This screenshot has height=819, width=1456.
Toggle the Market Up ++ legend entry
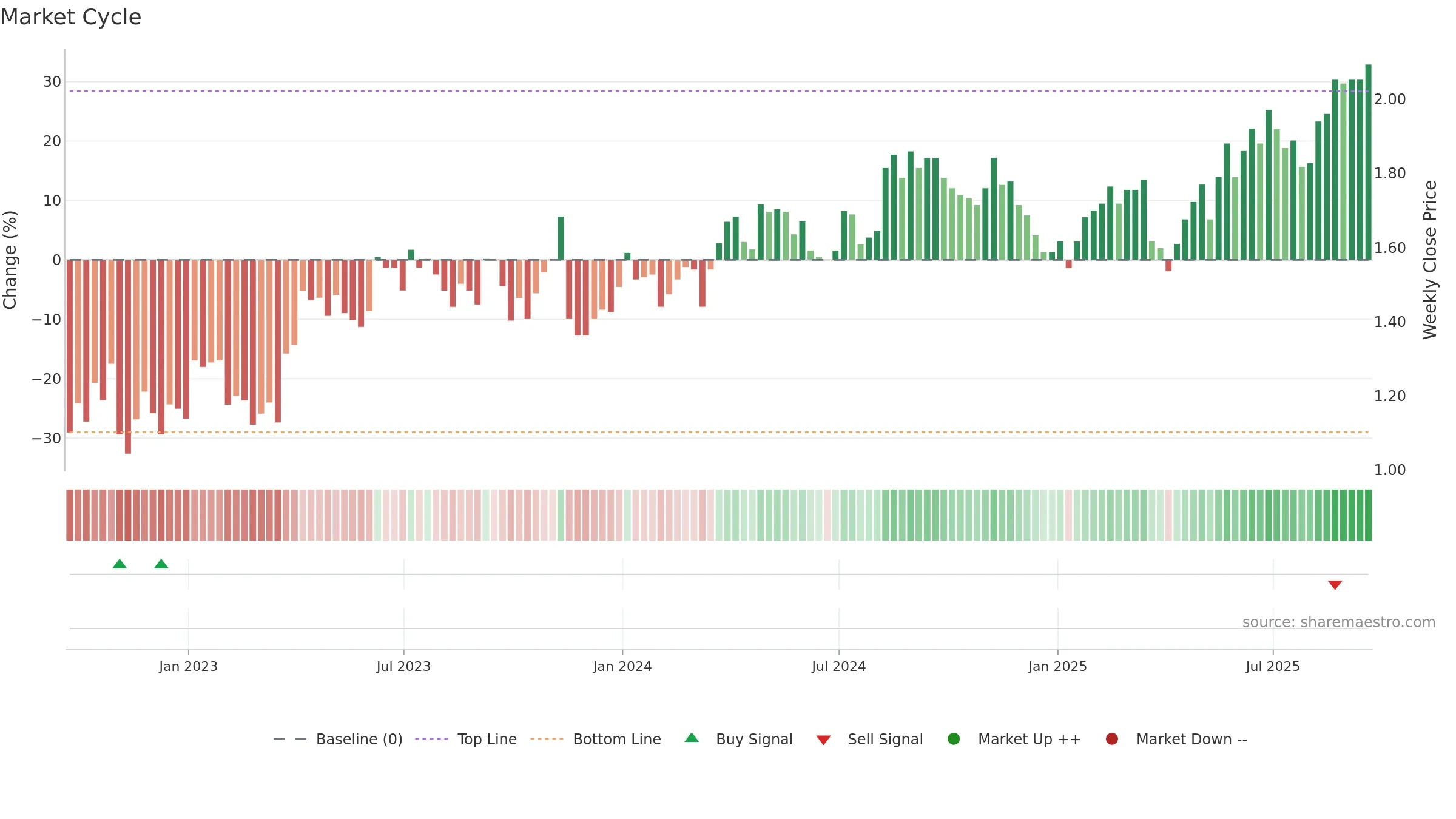(x=1014, y=740)
